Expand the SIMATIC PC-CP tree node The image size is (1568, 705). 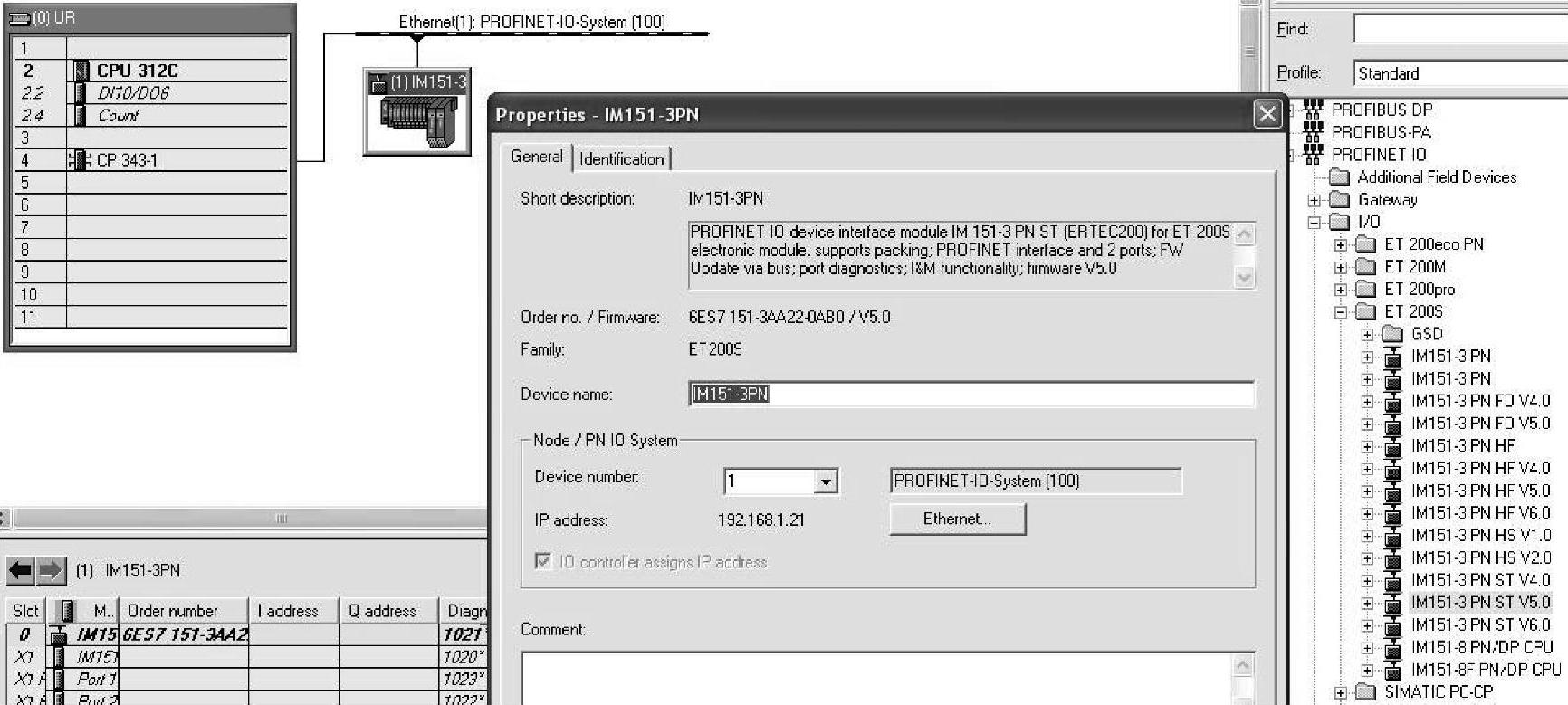[x=1341, y=692]
